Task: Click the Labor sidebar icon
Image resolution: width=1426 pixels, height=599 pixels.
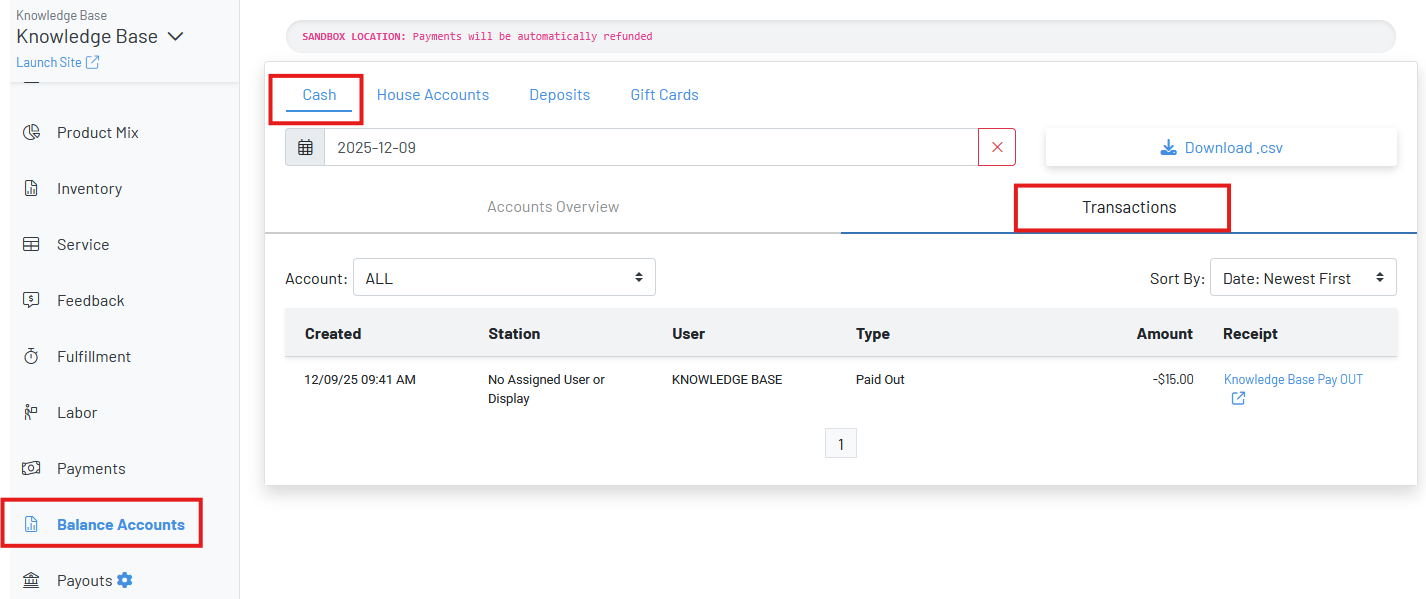Action: coord(31,413)
